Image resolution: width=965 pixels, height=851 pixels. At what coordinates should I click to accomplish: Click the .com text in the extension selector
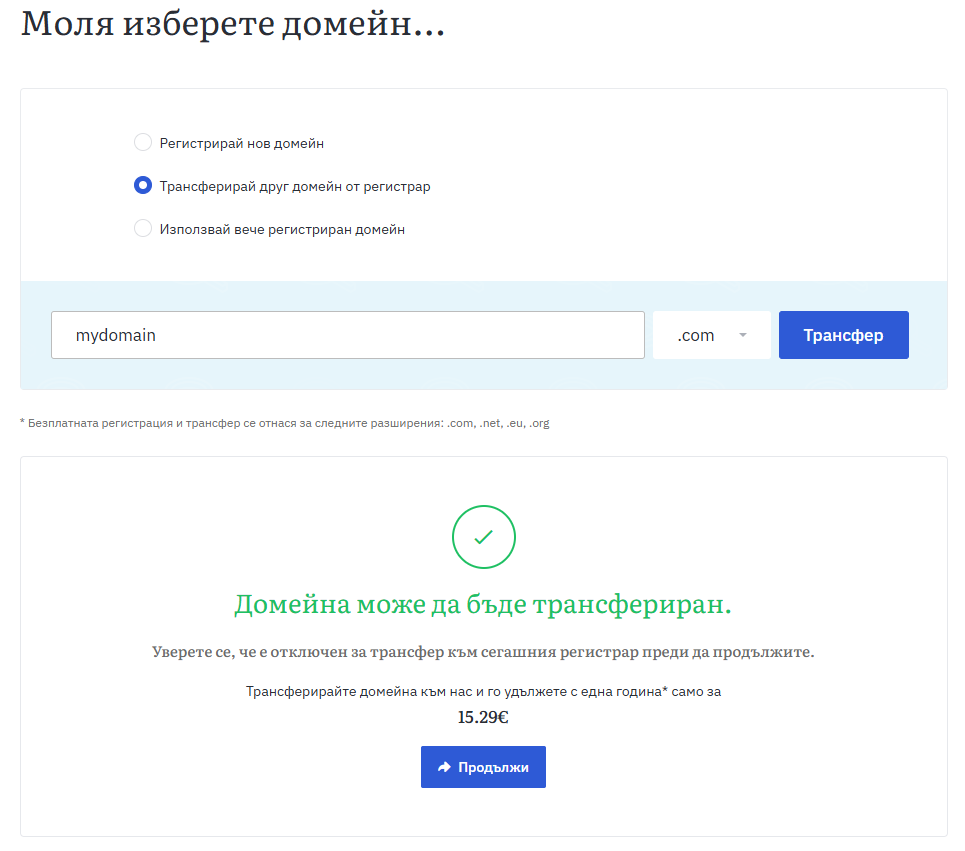(x=696, y=335)
